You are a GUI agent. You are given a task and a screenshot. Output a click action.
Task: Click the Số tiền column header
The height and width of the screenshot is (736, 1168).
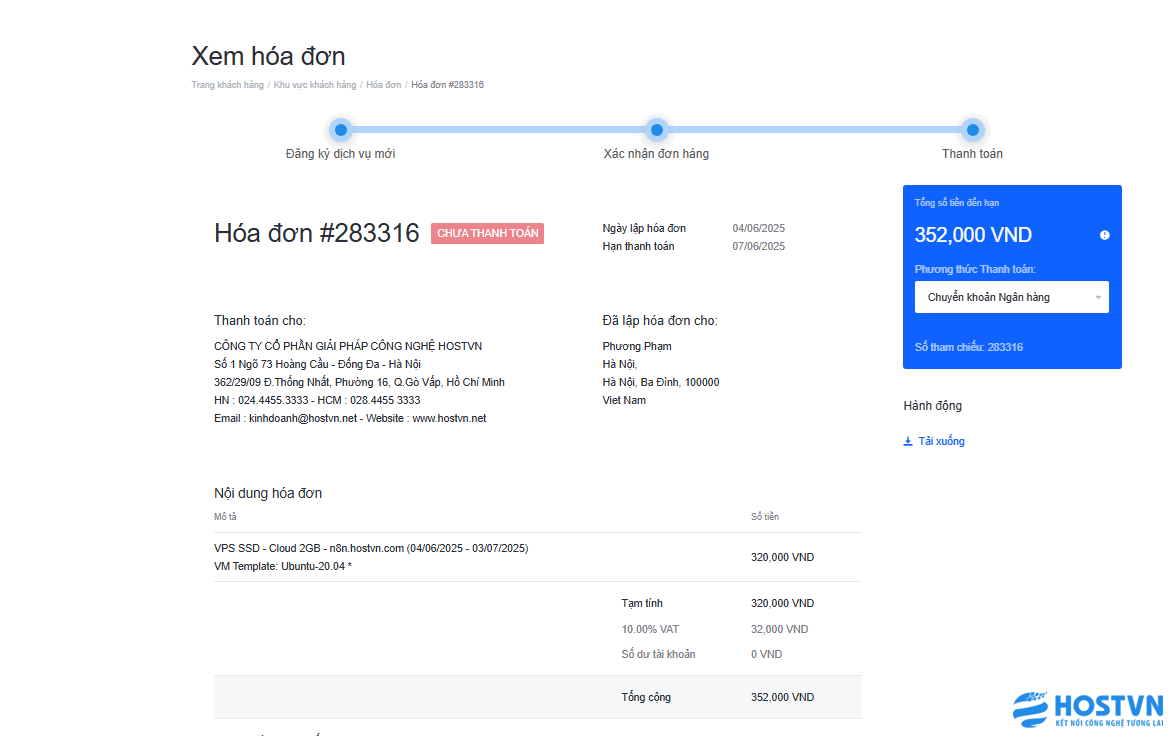click(x=764, y=517)
